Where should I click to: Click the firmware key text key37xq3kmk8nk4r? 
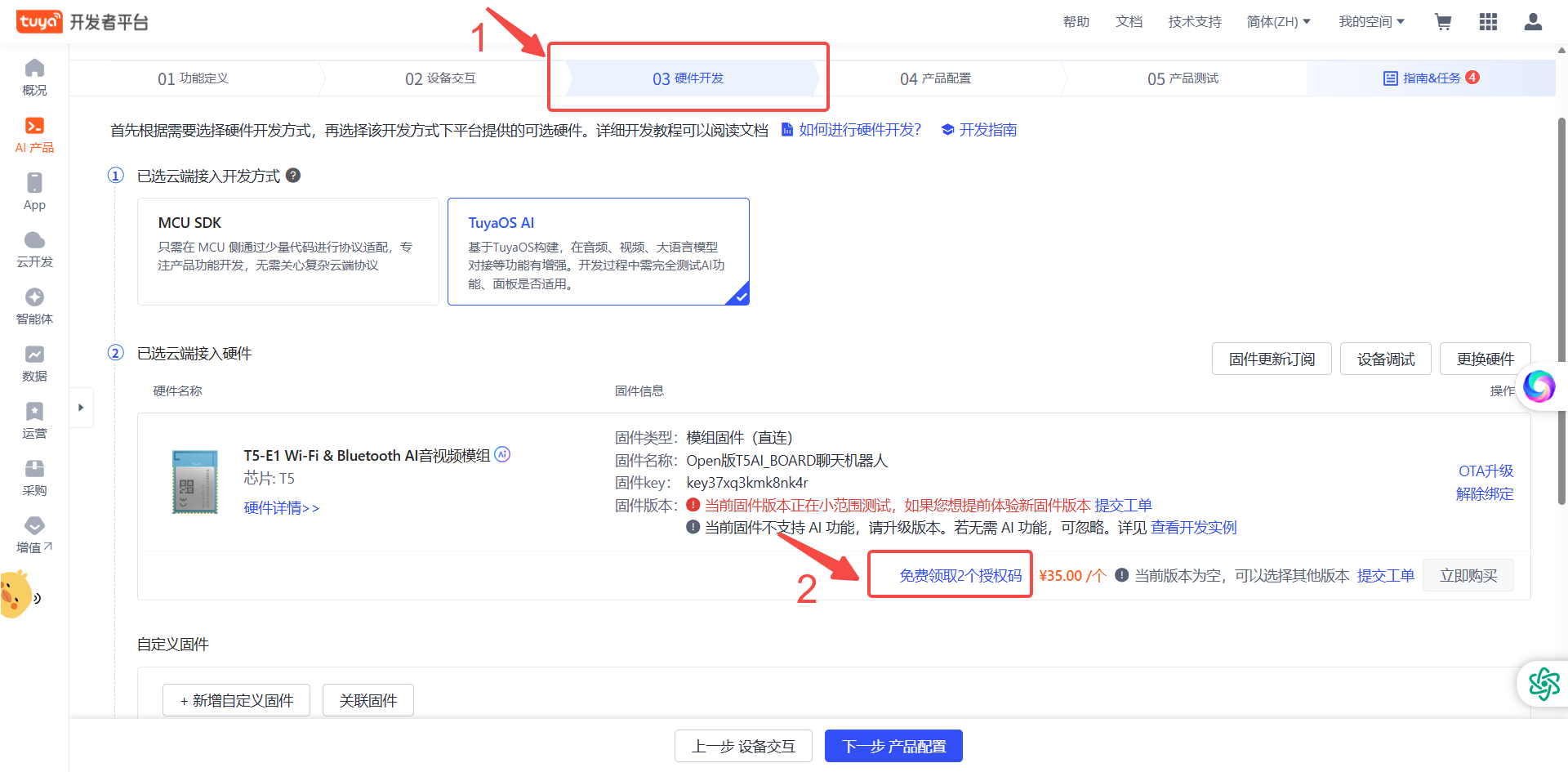[x=747, y=483]
